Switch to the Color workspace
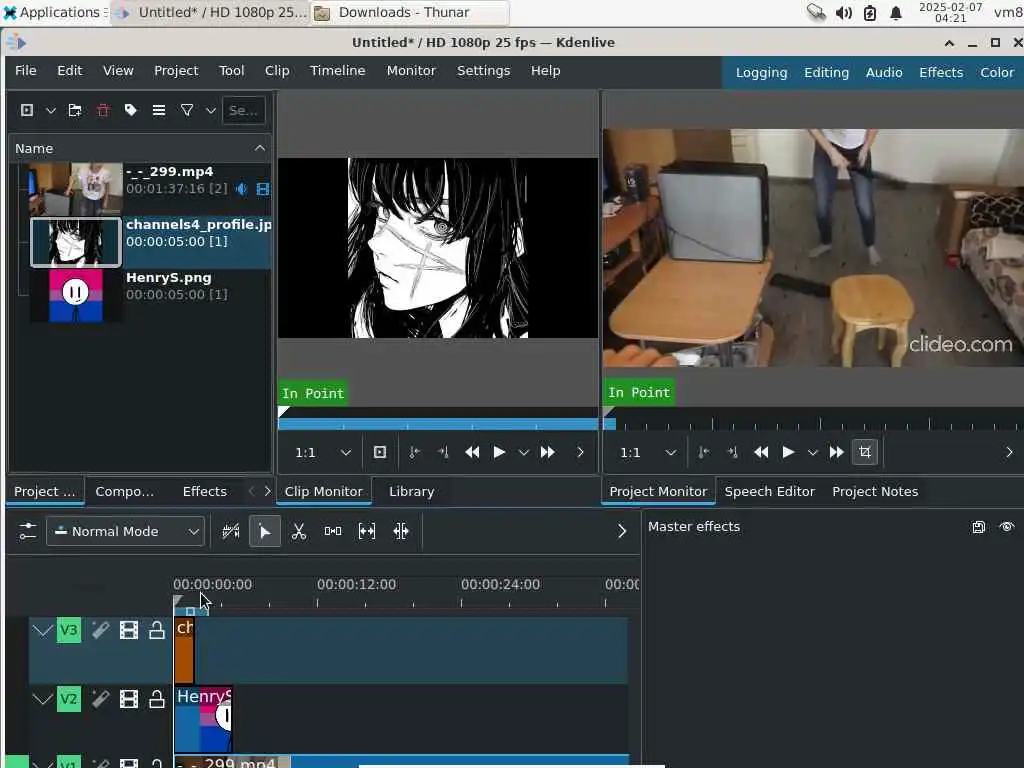Image resolution: width=1024 pixels, height=768 pixels. (x=997, y=72)
